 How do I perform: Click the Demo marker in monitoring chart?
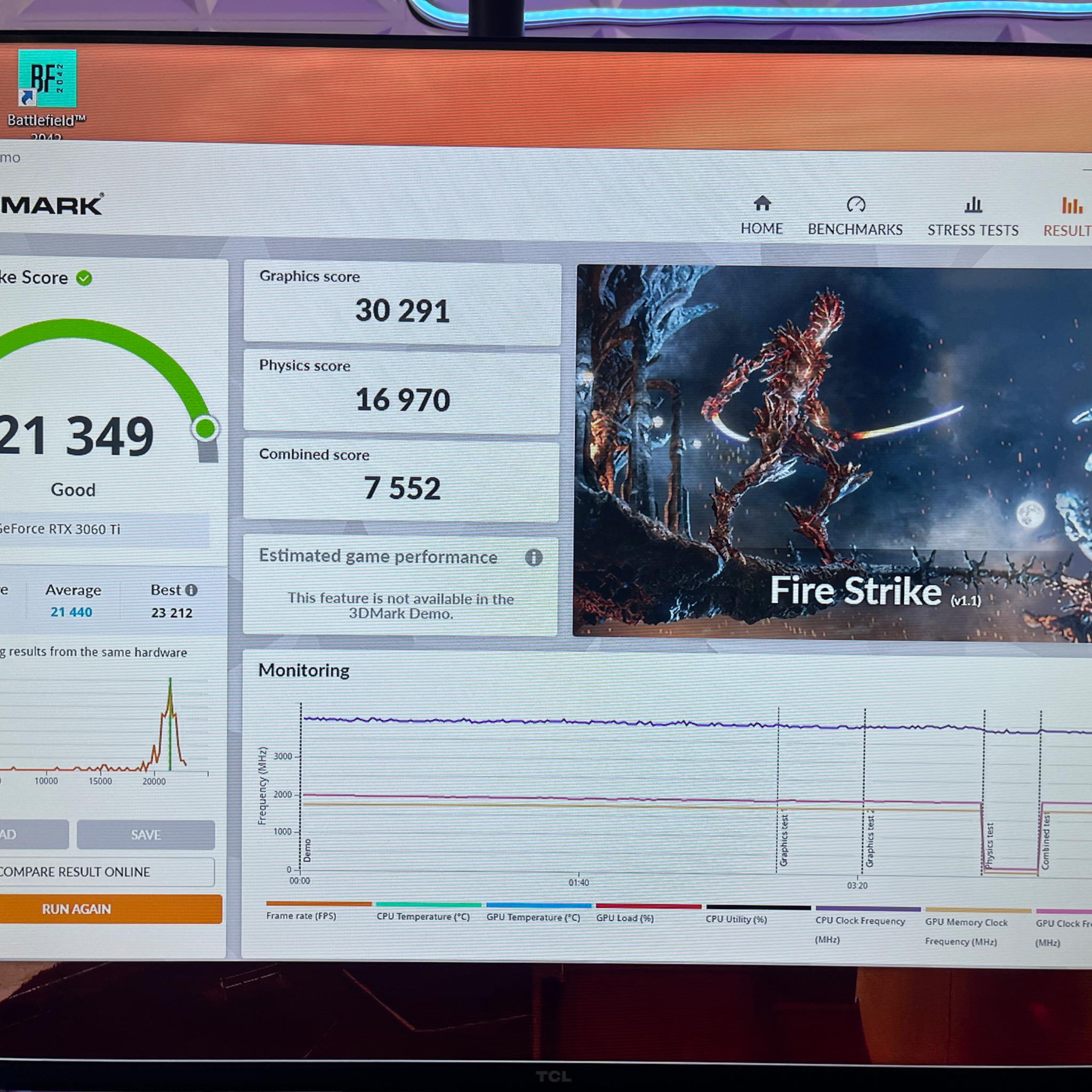tap(307, 850)
